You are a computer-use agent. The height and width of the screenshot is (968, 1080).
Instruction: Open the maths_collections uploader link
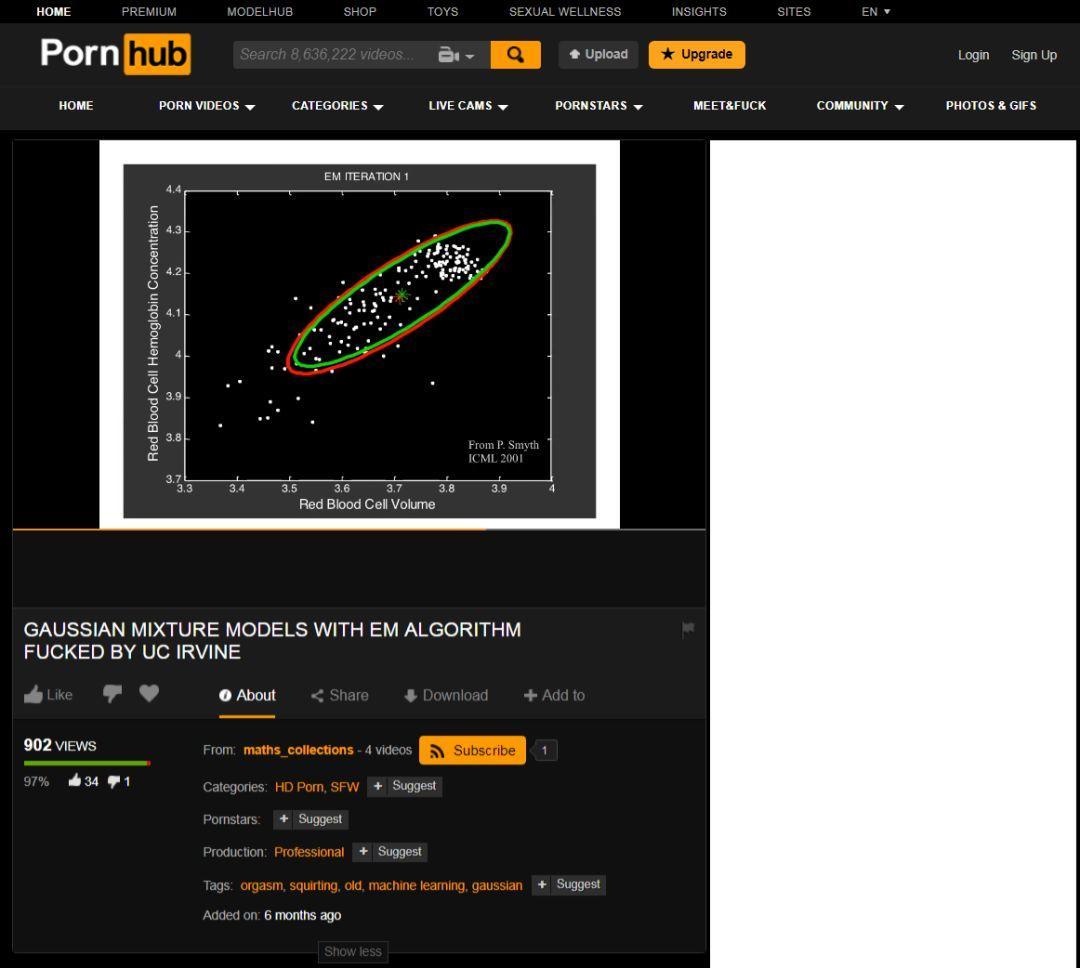[x=298, y=750]
